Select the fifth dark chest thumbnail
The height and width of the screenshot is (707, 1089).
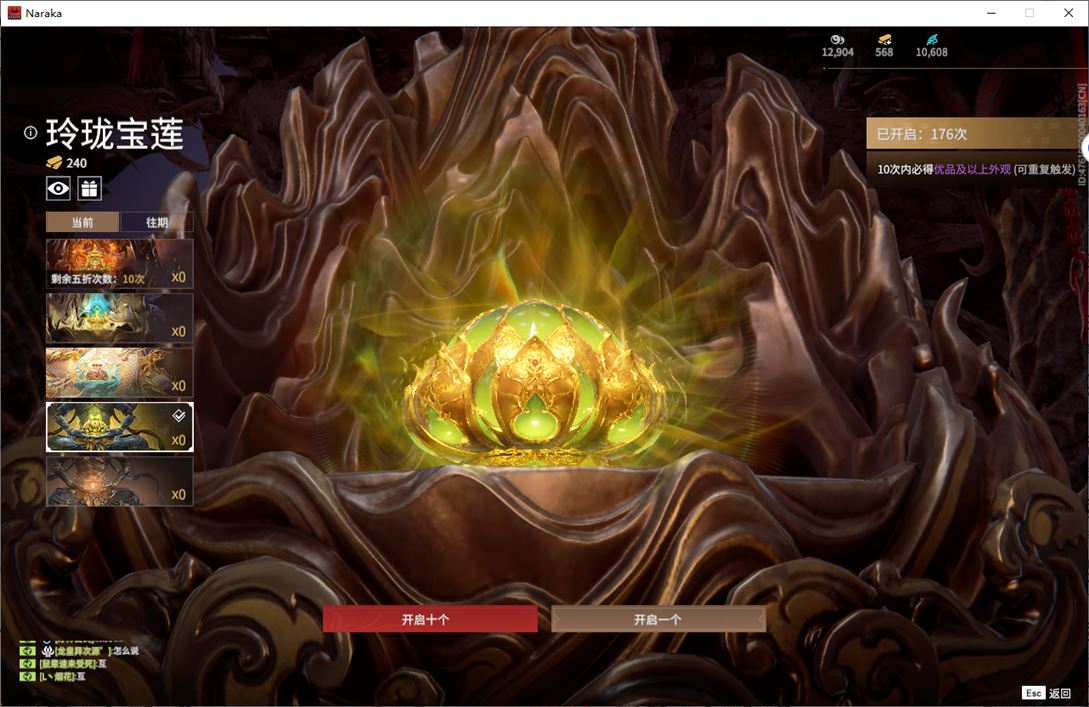click(x=119, y=481)
